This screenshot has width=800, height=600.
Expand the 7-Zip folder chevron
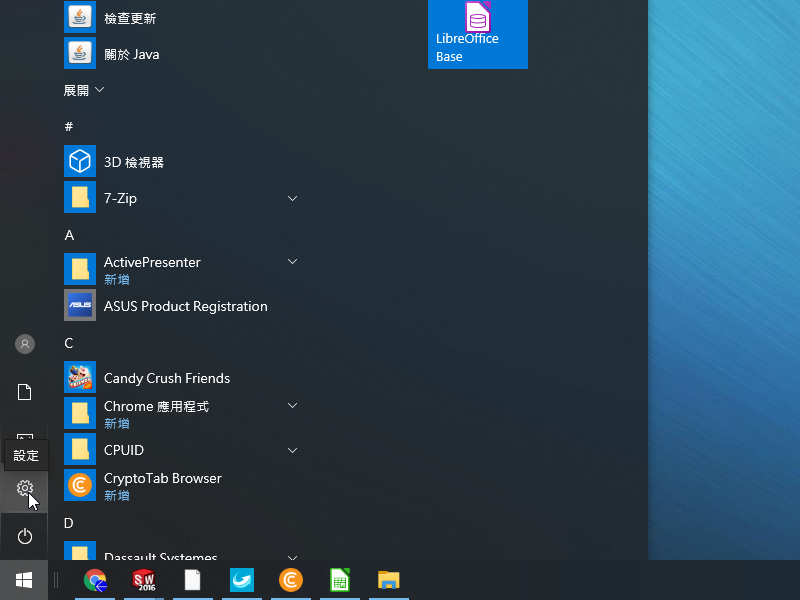click(292, 198)
